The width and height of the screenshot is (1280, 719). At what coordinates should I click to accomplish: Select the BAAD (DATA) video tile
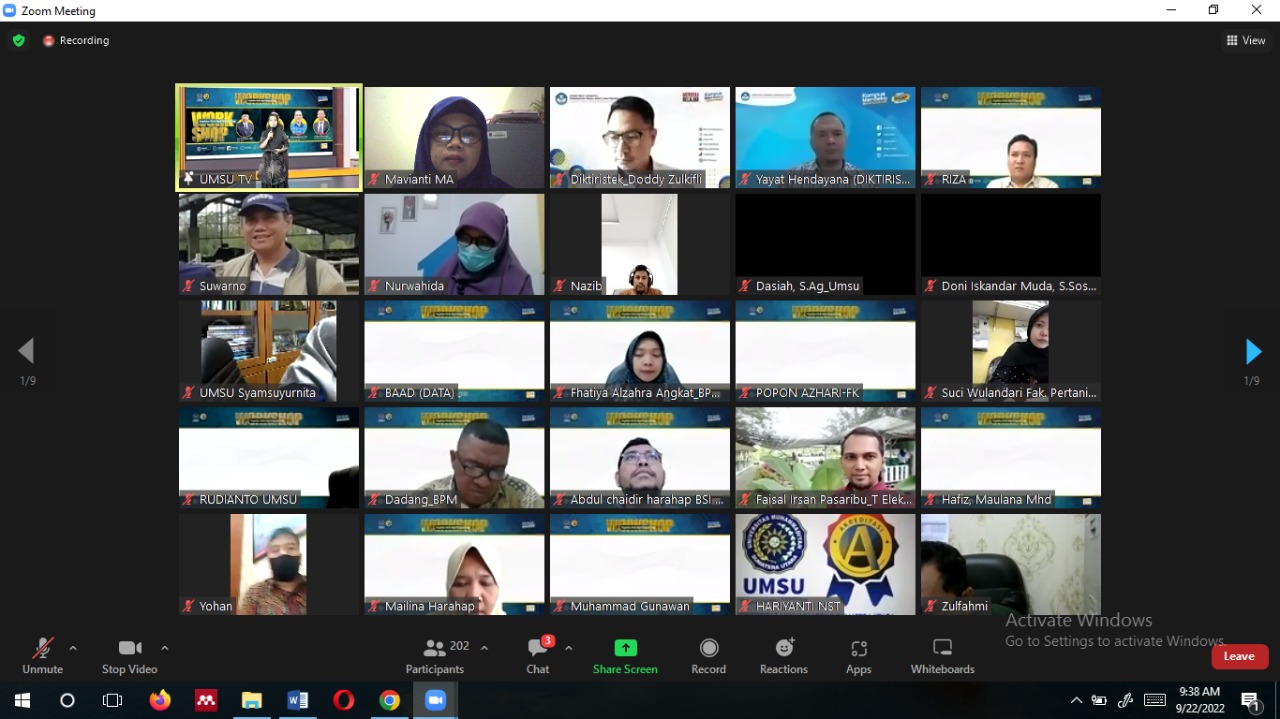[x=455, y=351]
